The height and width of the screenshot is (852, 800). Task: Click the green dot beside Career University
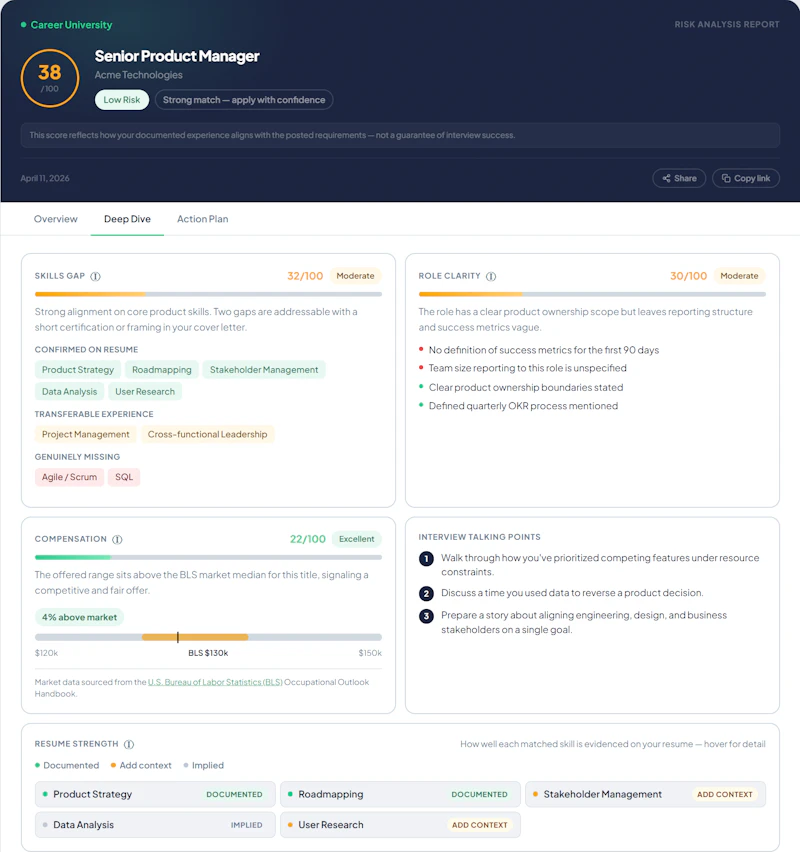[23, 24]
